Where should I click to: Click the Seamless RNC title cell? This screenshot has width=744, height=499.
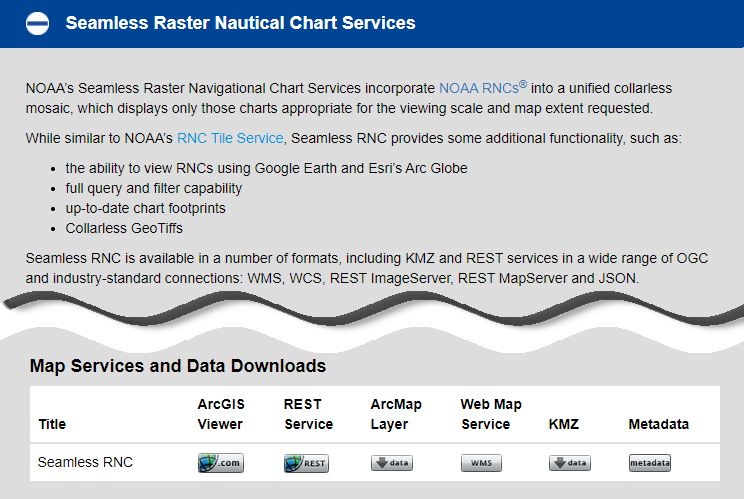85,462
